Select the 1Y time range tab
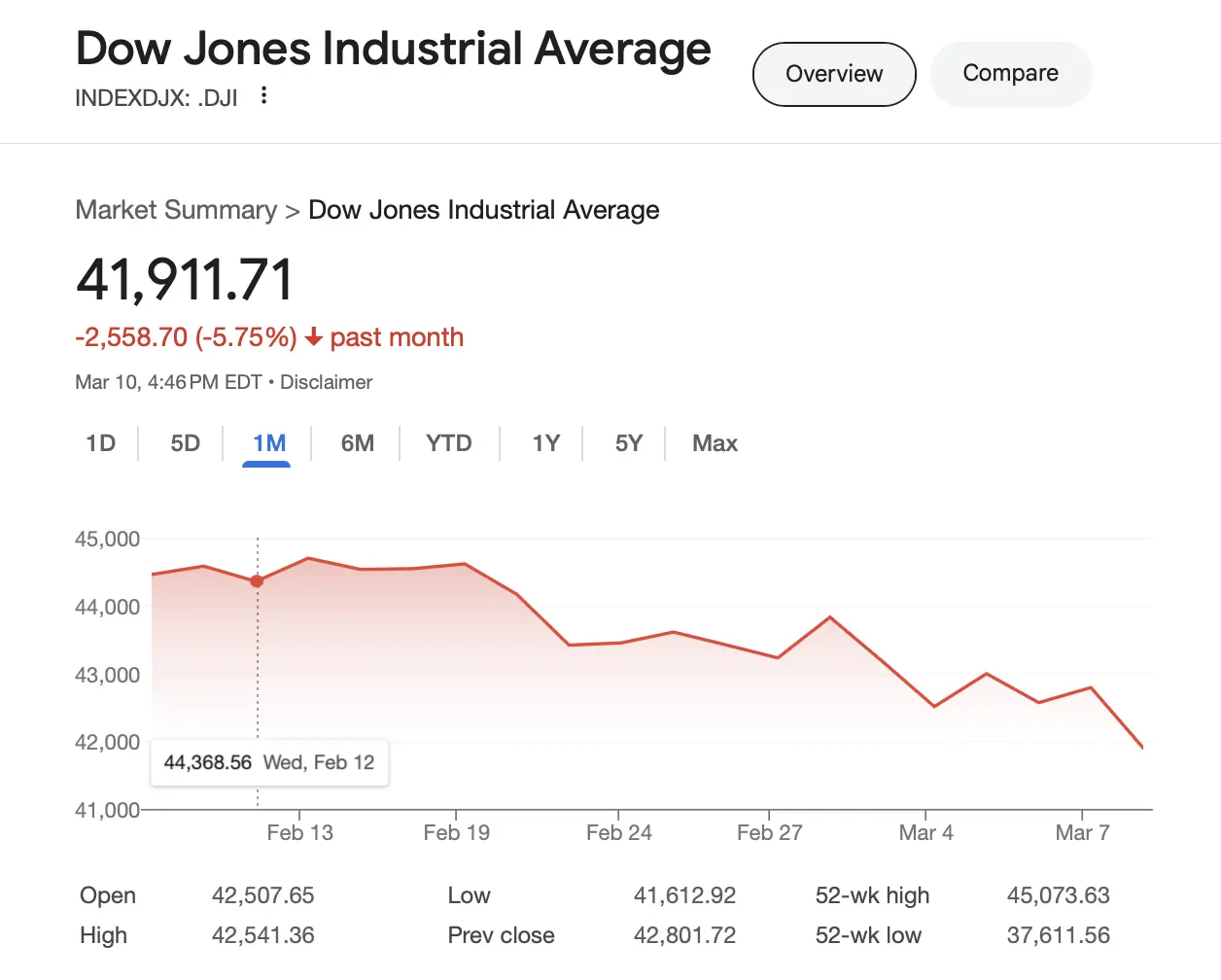Image resolution: width=1221 pixels, height=980 pixels. (545, 443)
